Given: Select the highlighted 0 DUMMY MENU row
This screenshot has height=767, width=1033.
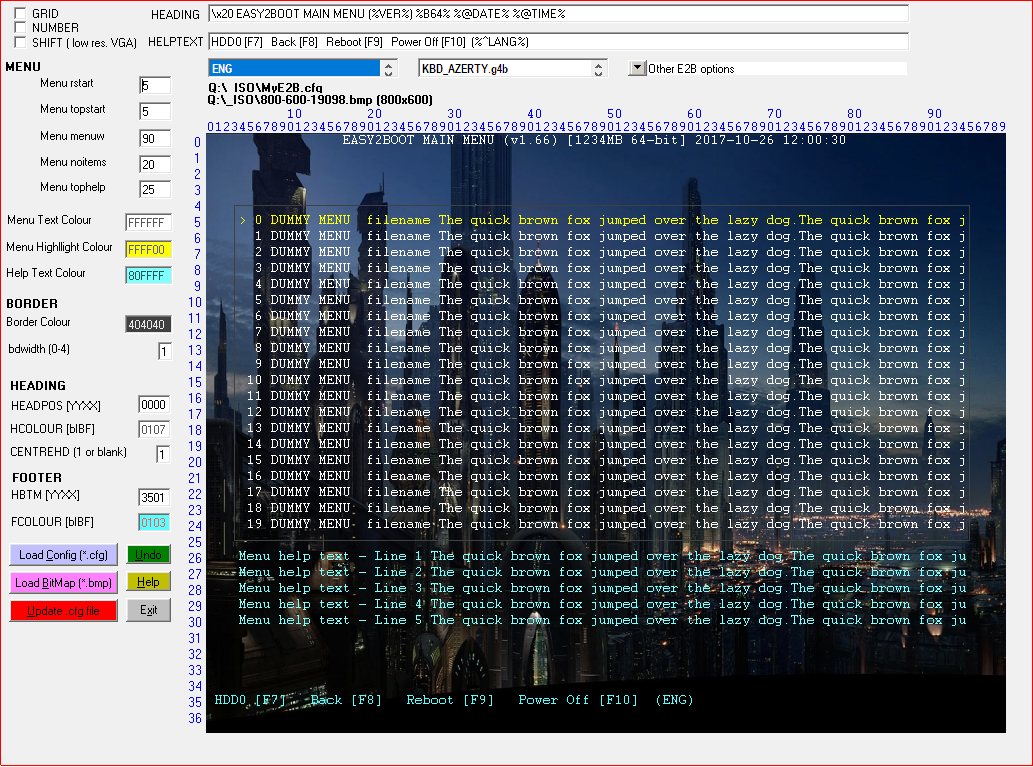Looking at the screenshot, I should tap(602, 220).
